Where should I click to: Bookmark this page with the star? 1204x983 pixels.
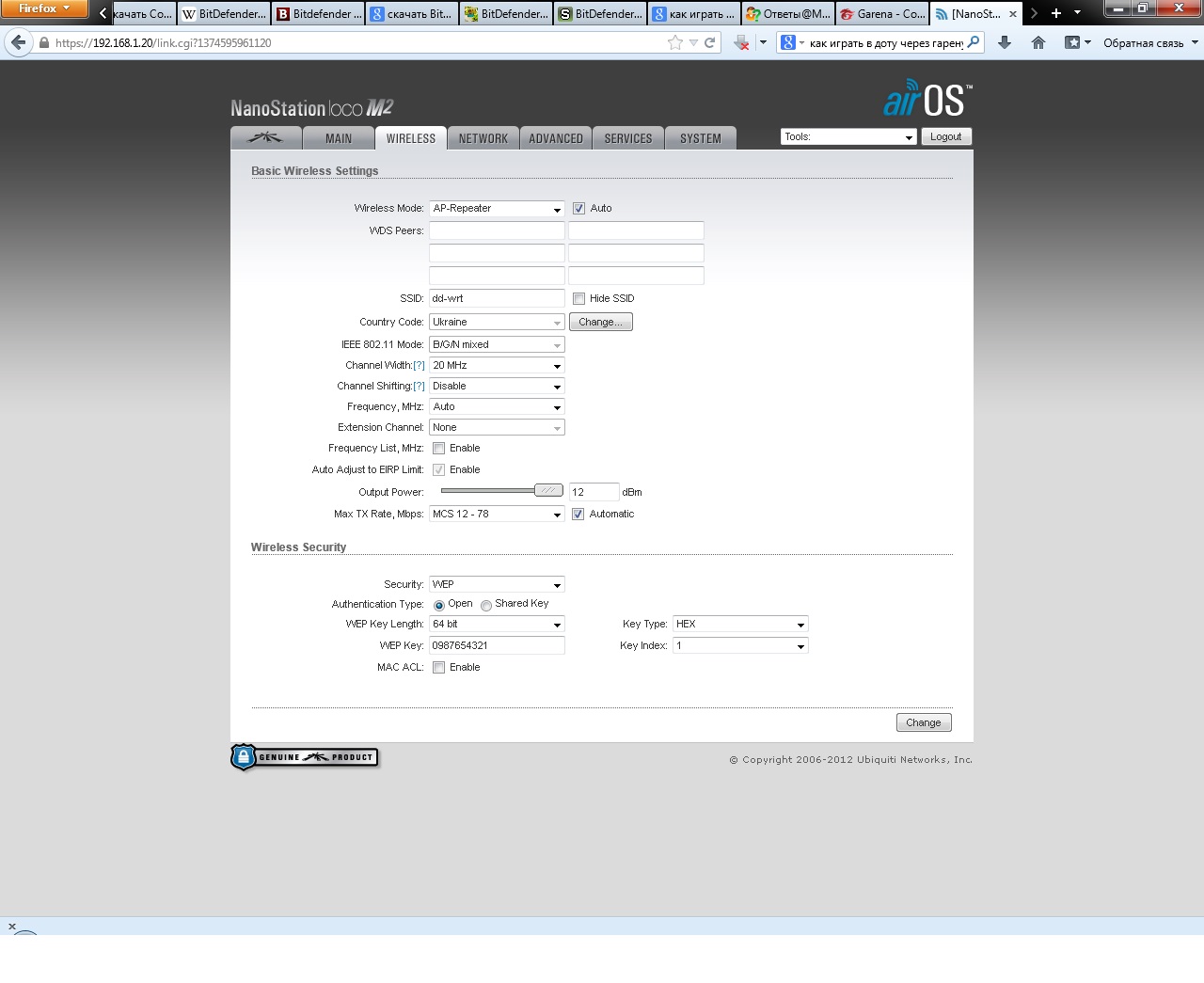[674, 42]
